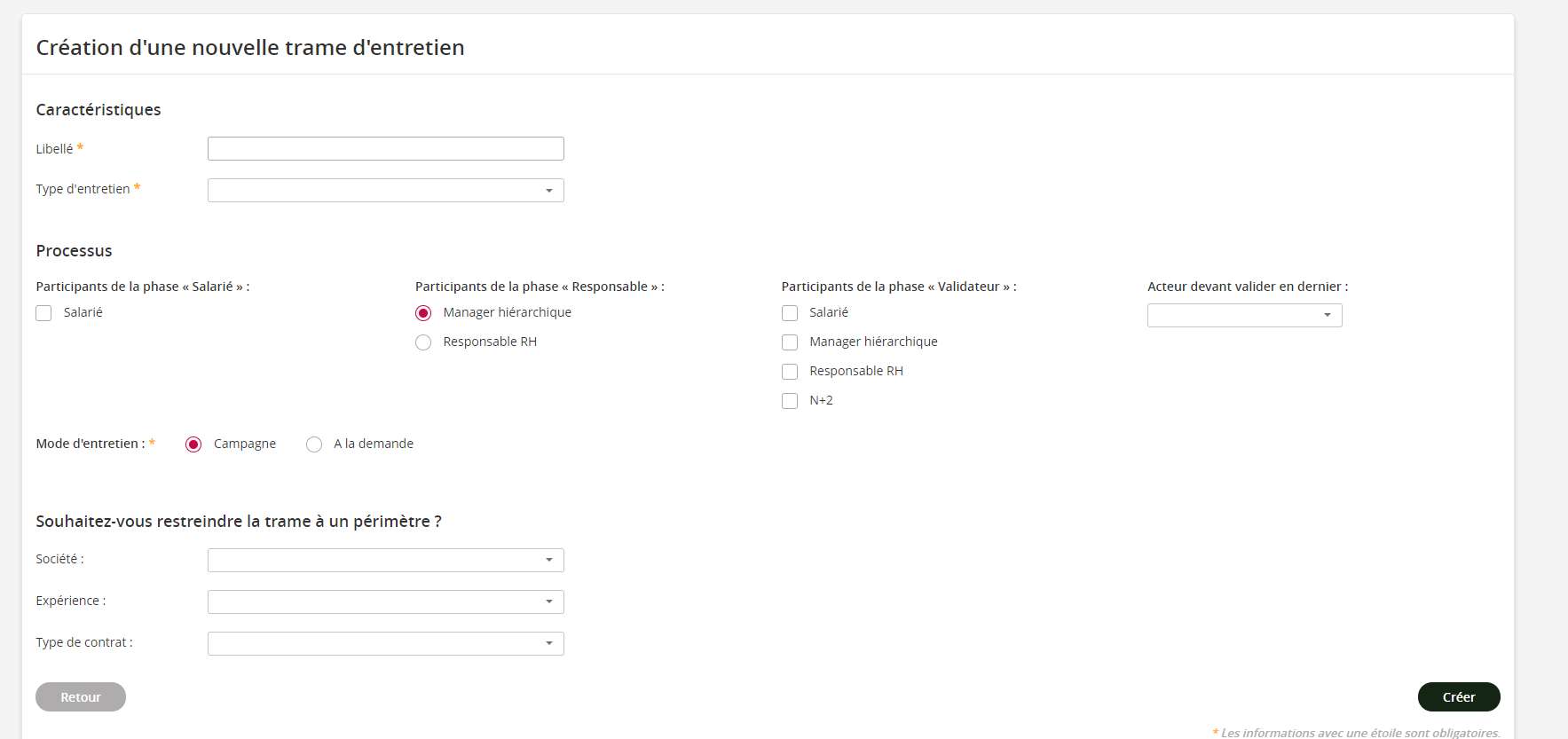Select Manager hiérarchique radio for Responsable phase

(423, 313)
